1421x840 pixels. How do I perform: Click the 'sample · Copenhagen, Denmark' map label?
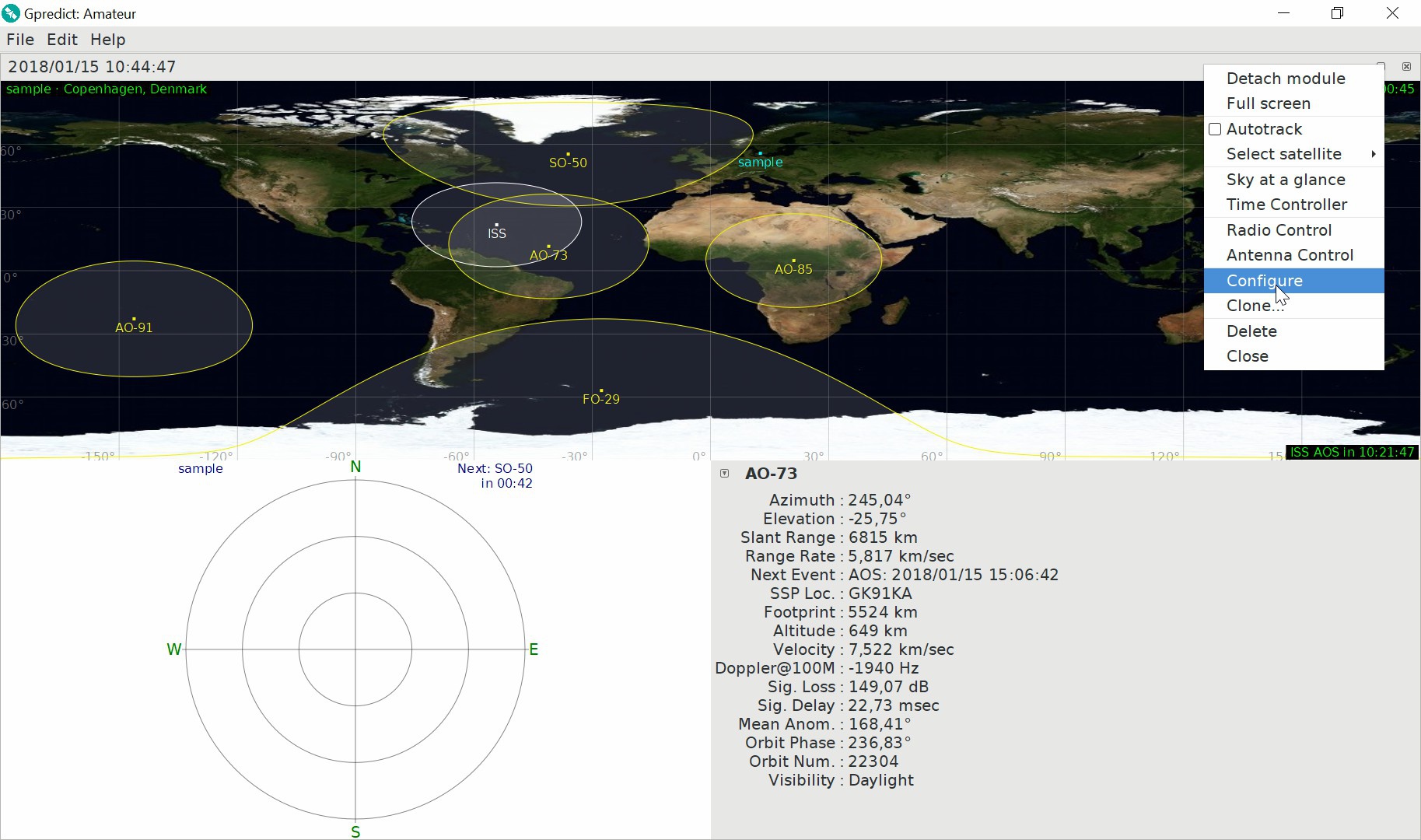click(107, 89)
